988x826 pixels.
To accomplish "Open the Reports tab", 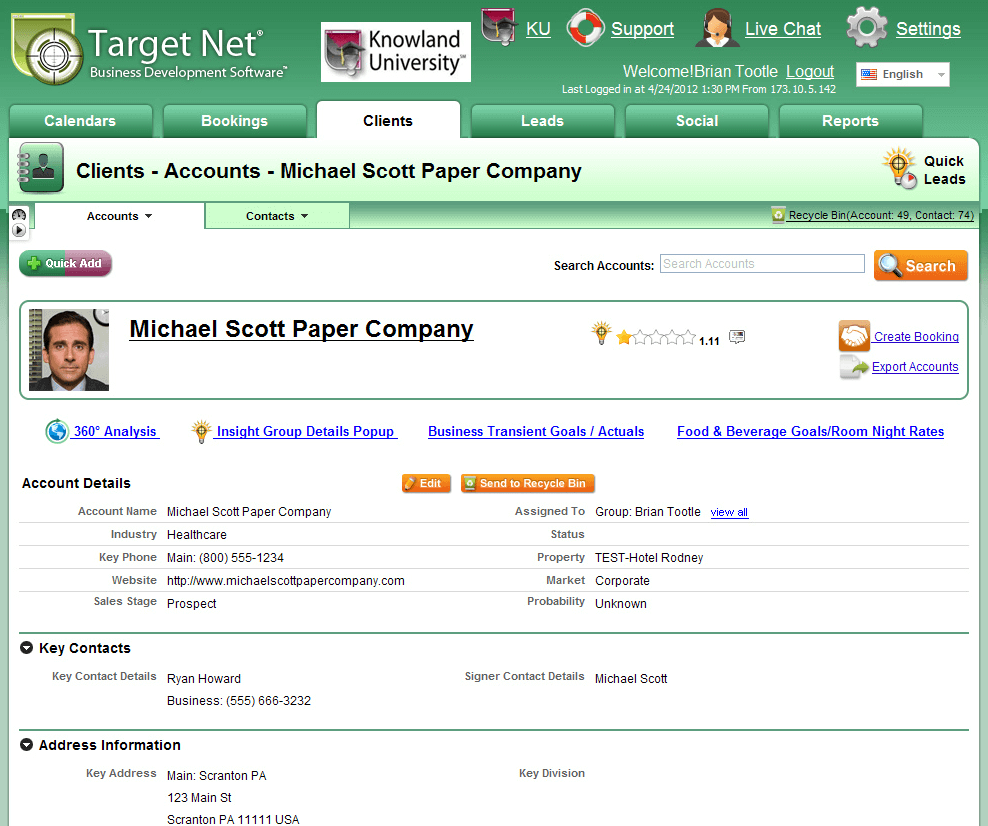I will click(851, 121).
